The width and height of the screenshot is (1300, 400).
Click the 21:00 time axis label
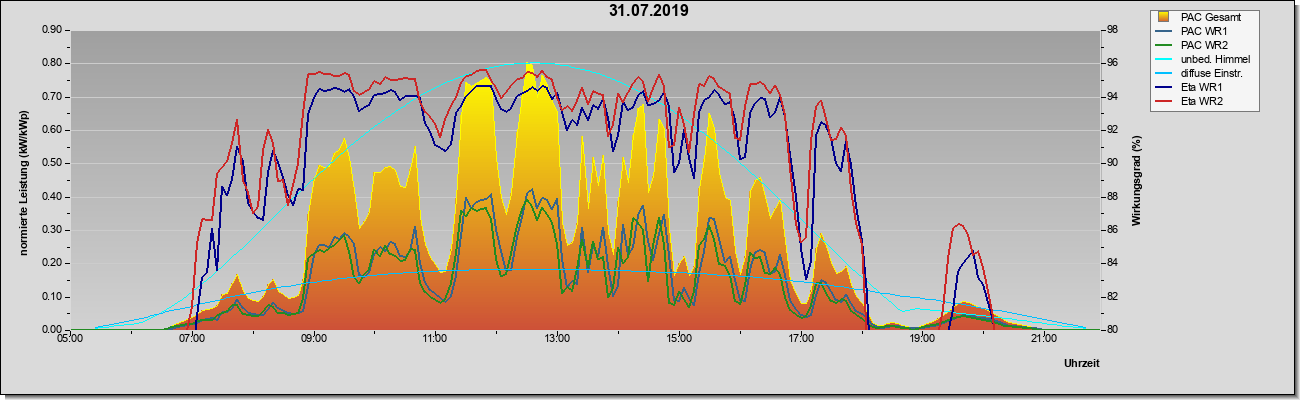[x=1043, y=338]
